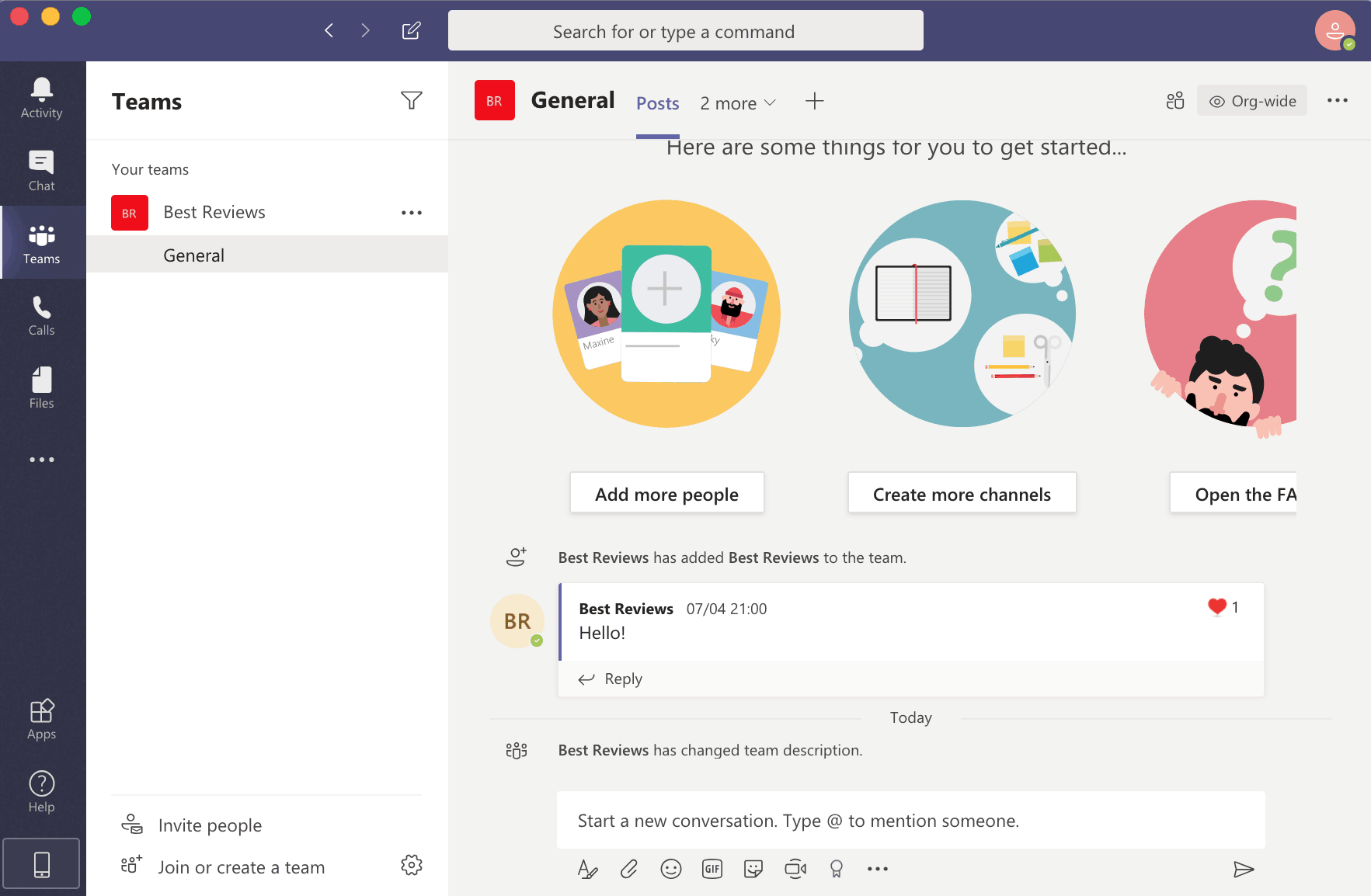This screenshot has height=896, width=1371.
Task: Open the Activity feed
Action: point(41,96)
